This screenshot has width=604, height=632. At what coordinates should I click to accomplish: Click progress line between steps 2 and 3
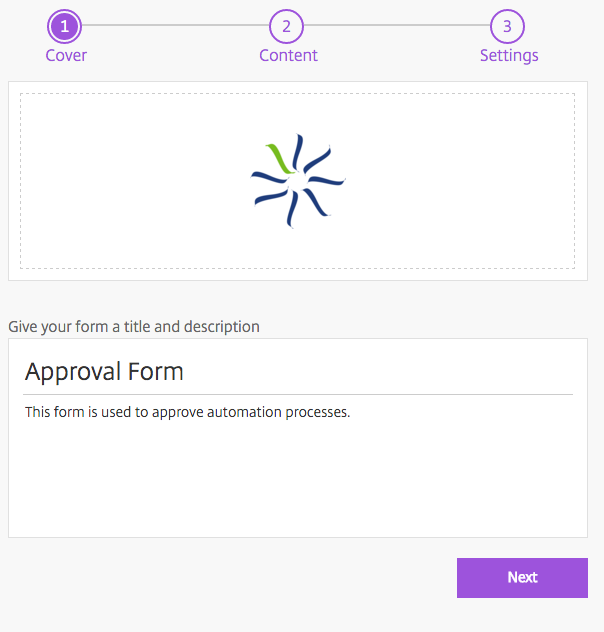397,25
